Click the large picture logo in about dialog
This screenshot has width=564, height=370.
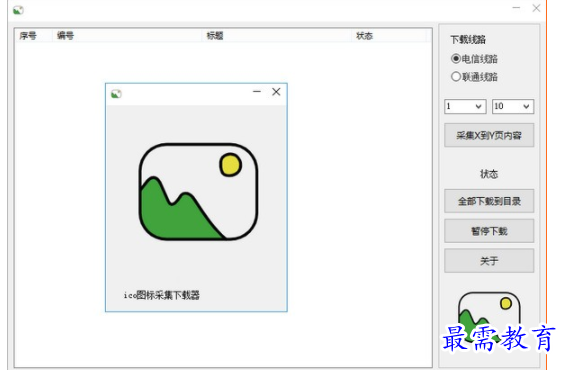[198, 192]
